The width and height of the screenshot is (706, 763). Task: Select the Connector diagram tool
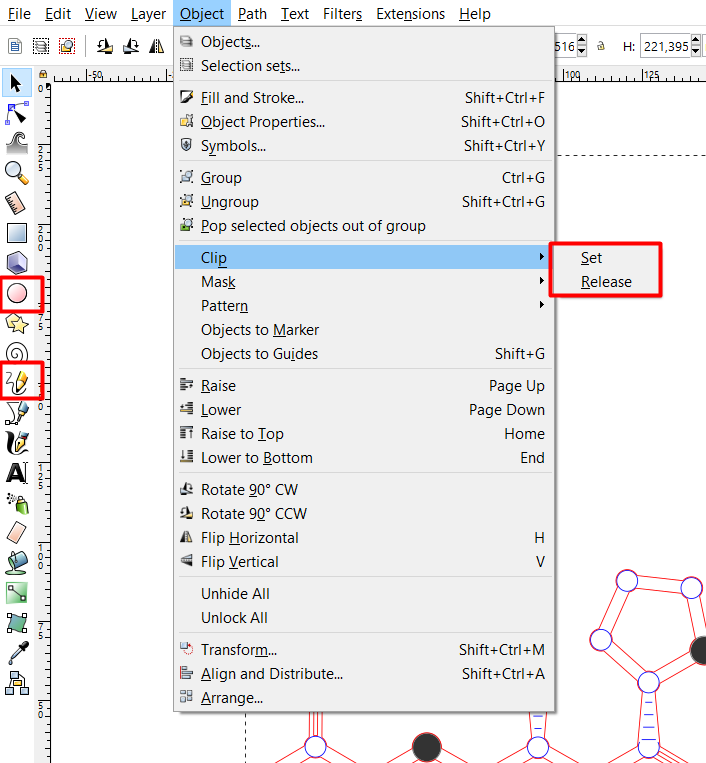tap(17, 683)
